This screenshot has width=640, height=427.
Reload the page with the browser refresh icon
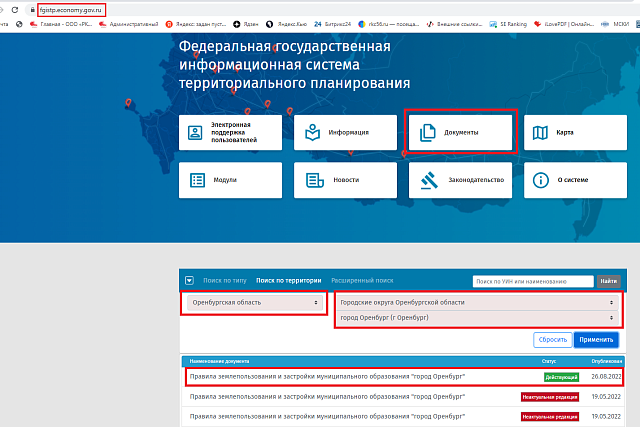click(x=15, y=10)
